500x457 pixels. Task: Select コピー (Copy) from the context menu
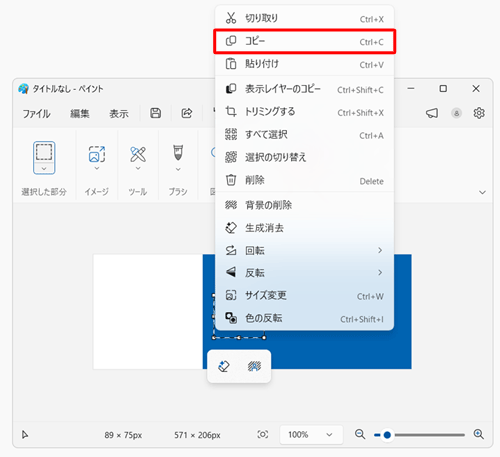click(x=304, y=41)
